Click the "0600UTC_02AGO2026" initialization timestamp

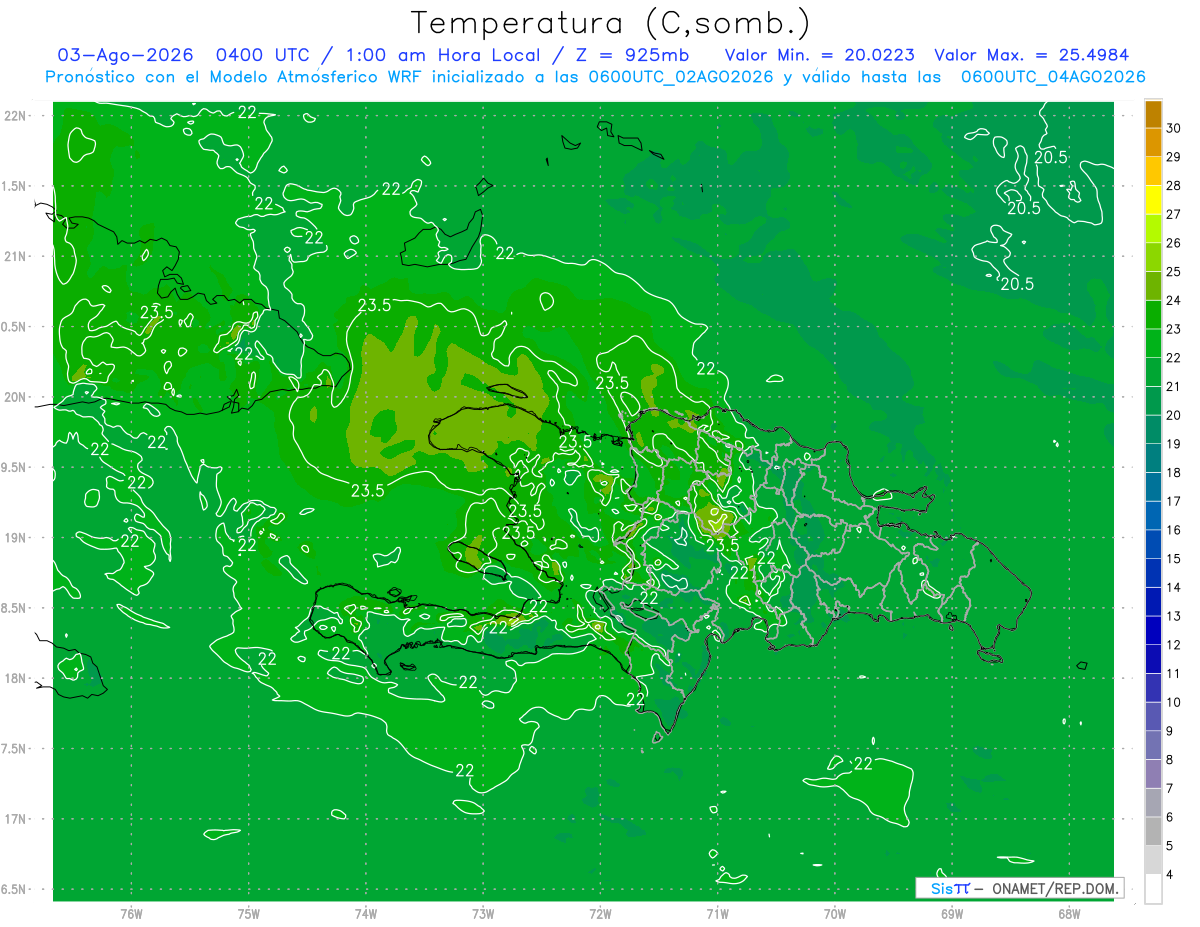680,77
